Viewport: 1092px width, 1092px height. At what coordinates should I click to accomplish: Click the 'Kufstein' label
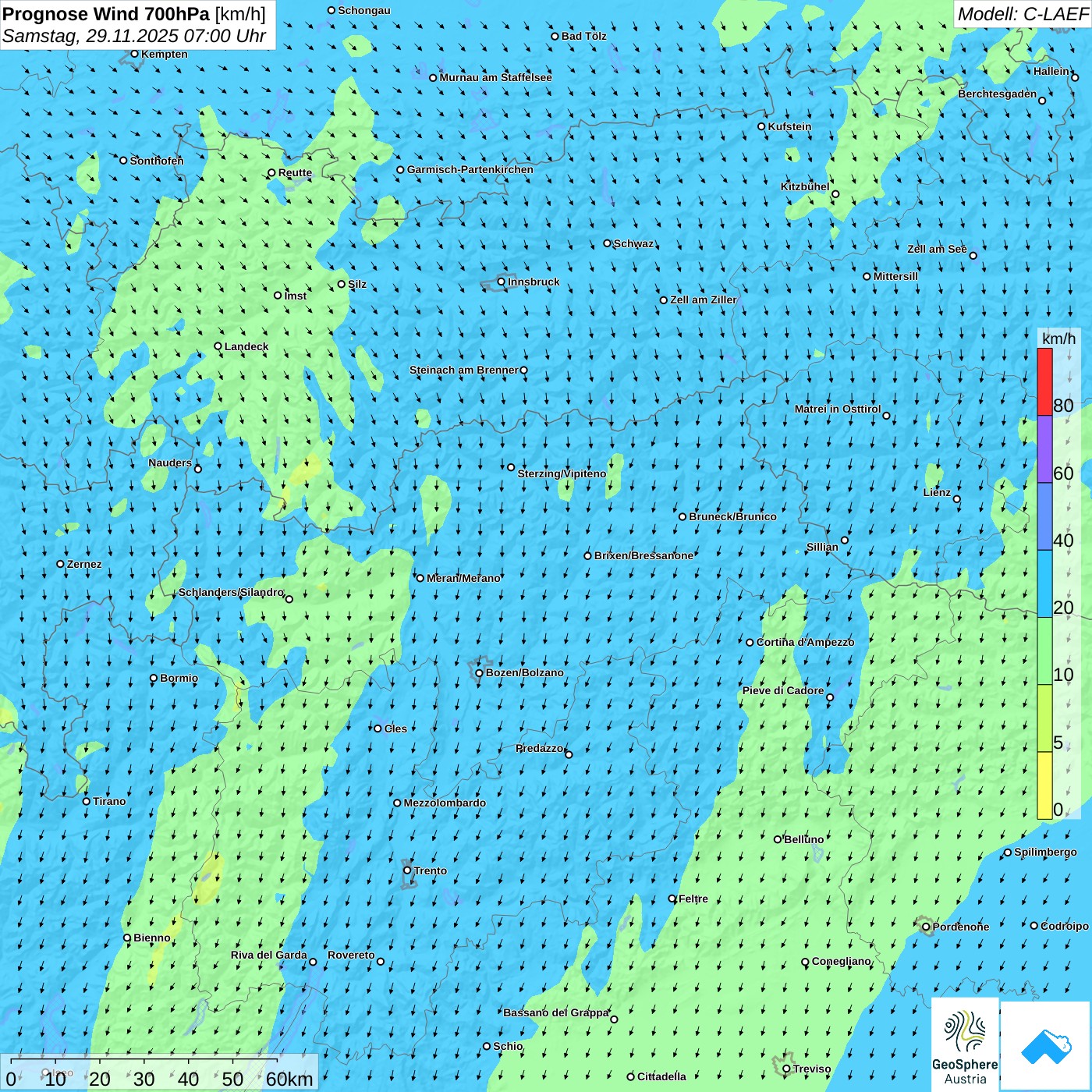[x=789, y=126]
